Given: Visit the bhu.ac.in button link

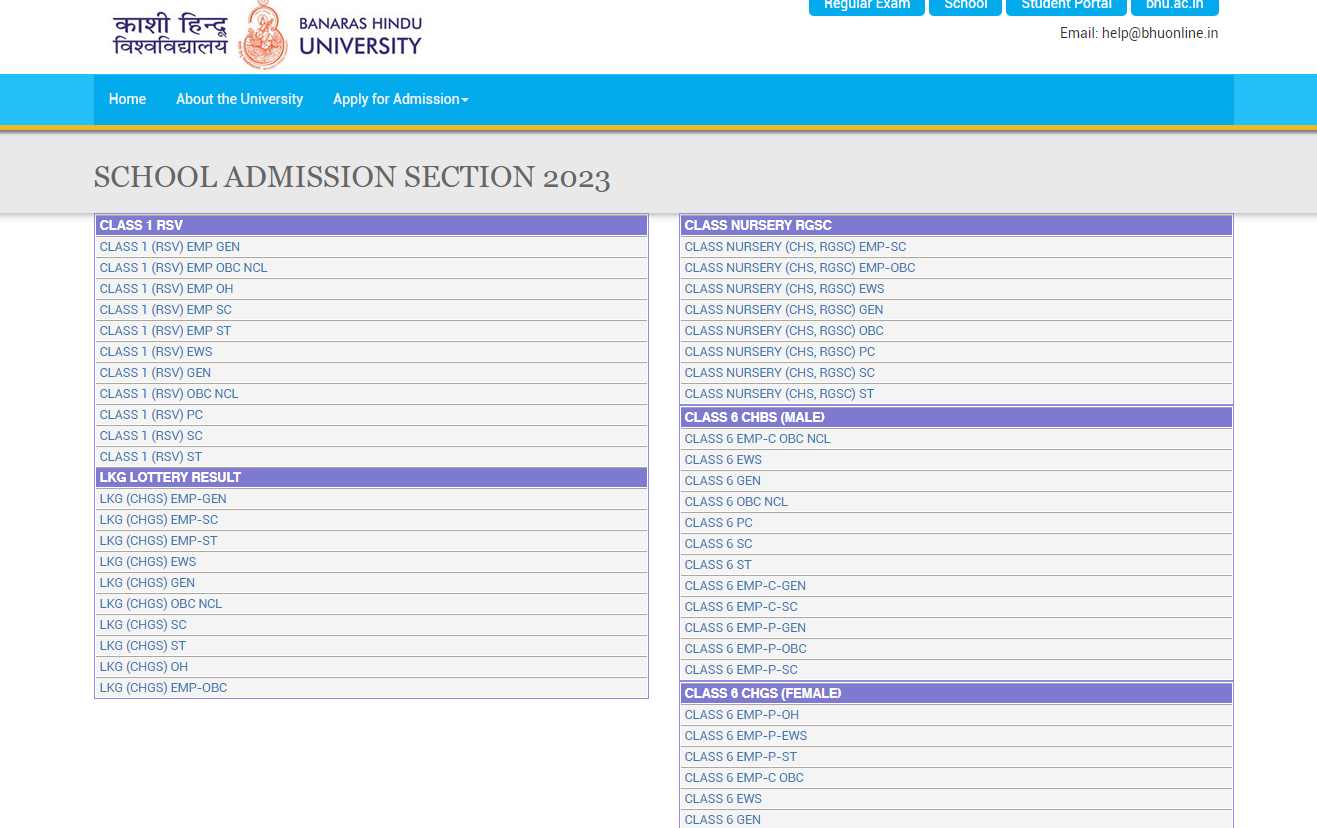Looking at the screenshot, I should [1174, 6].
